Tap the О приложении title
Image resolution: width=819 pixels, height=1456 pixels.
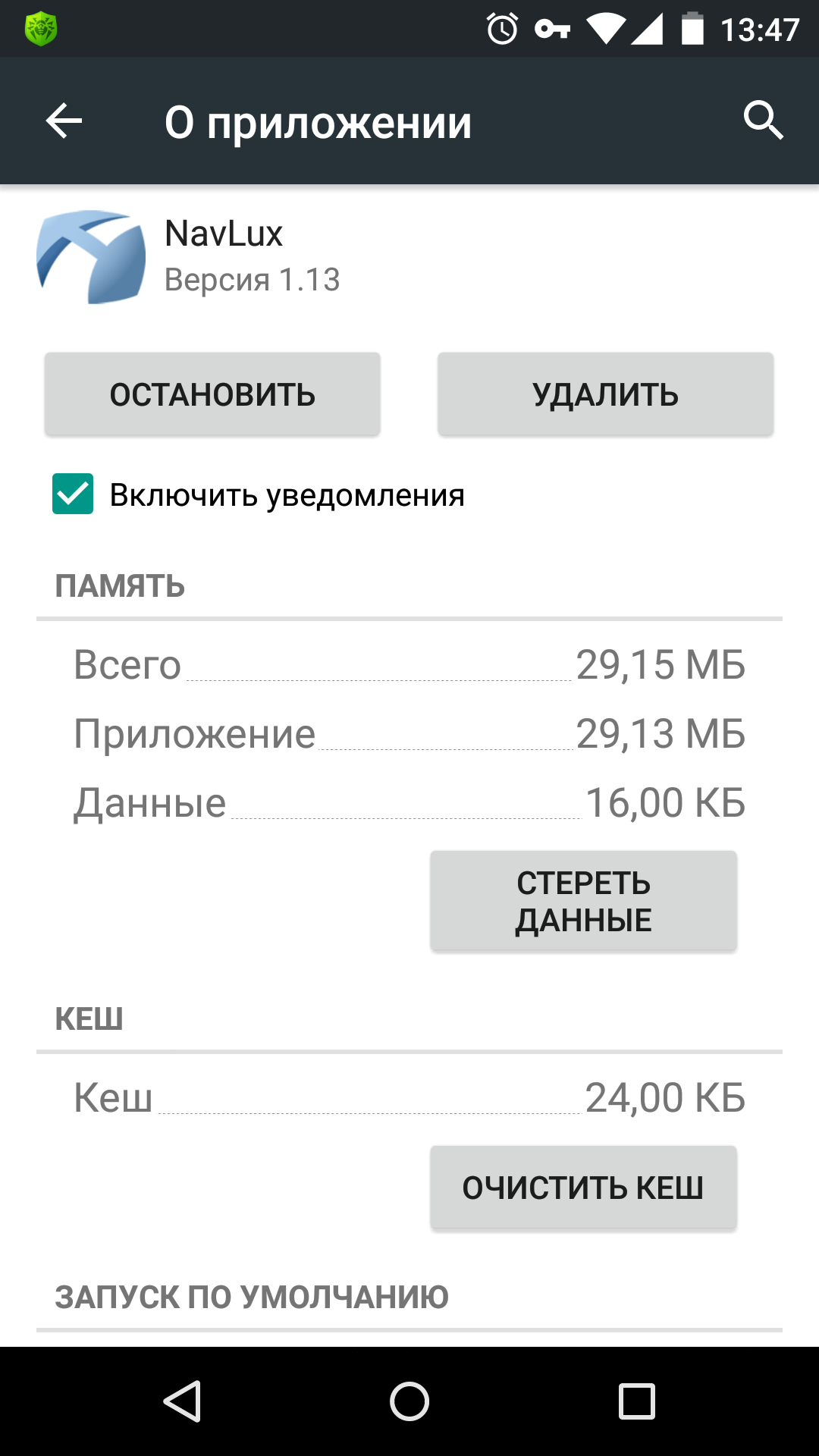tap(318, 122)
